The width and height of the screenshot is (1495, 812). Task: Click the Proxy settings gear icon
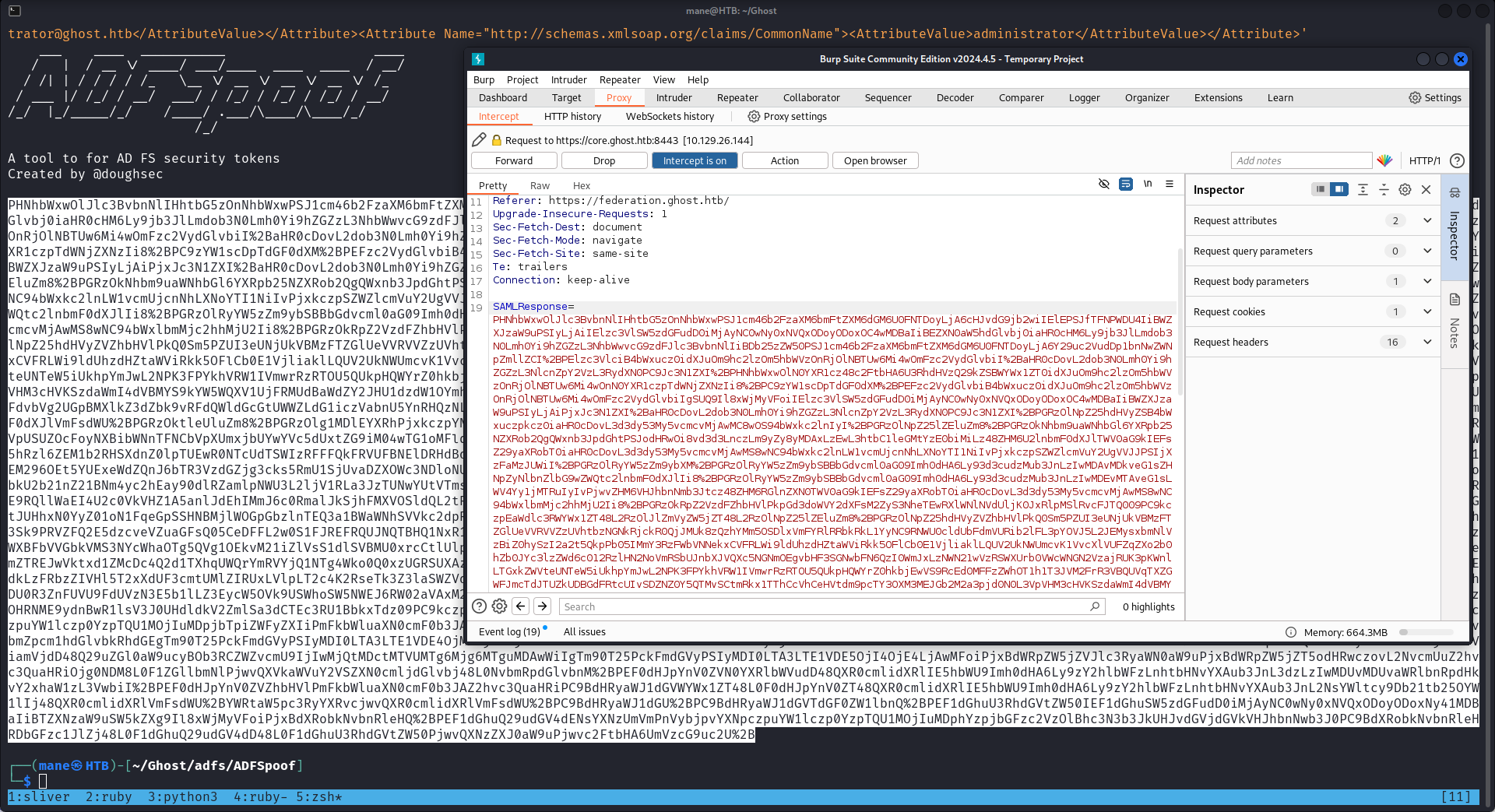754,116
